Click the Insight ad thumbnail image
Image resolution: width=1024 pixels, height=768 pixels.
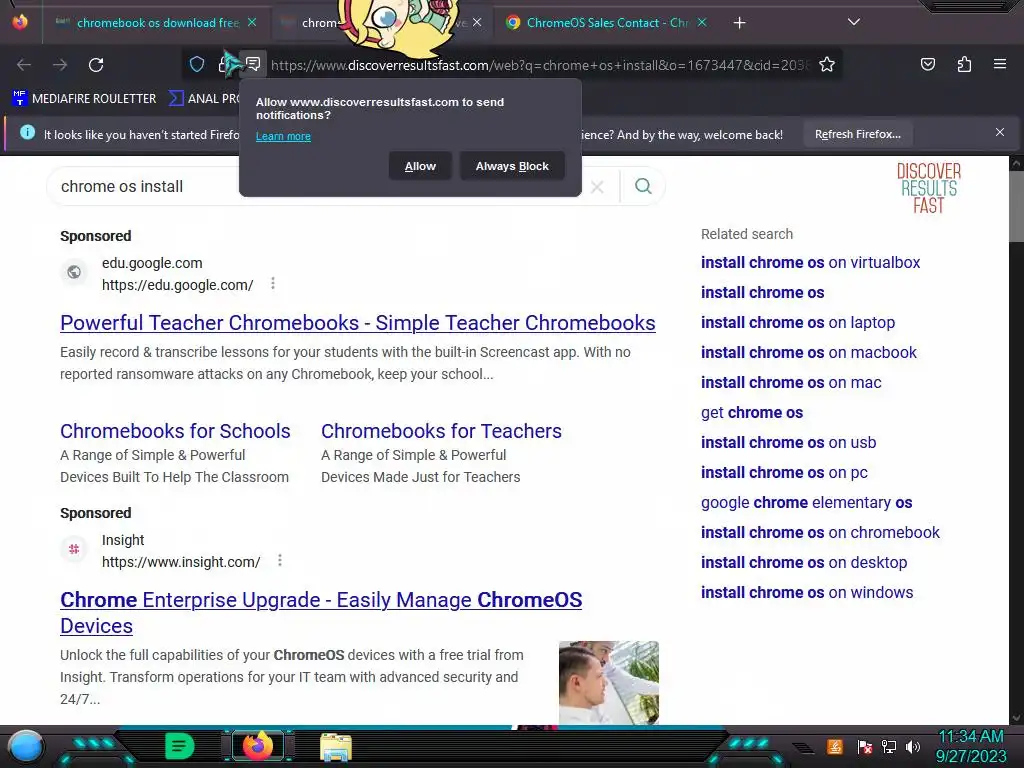click(x=609, y=682)
